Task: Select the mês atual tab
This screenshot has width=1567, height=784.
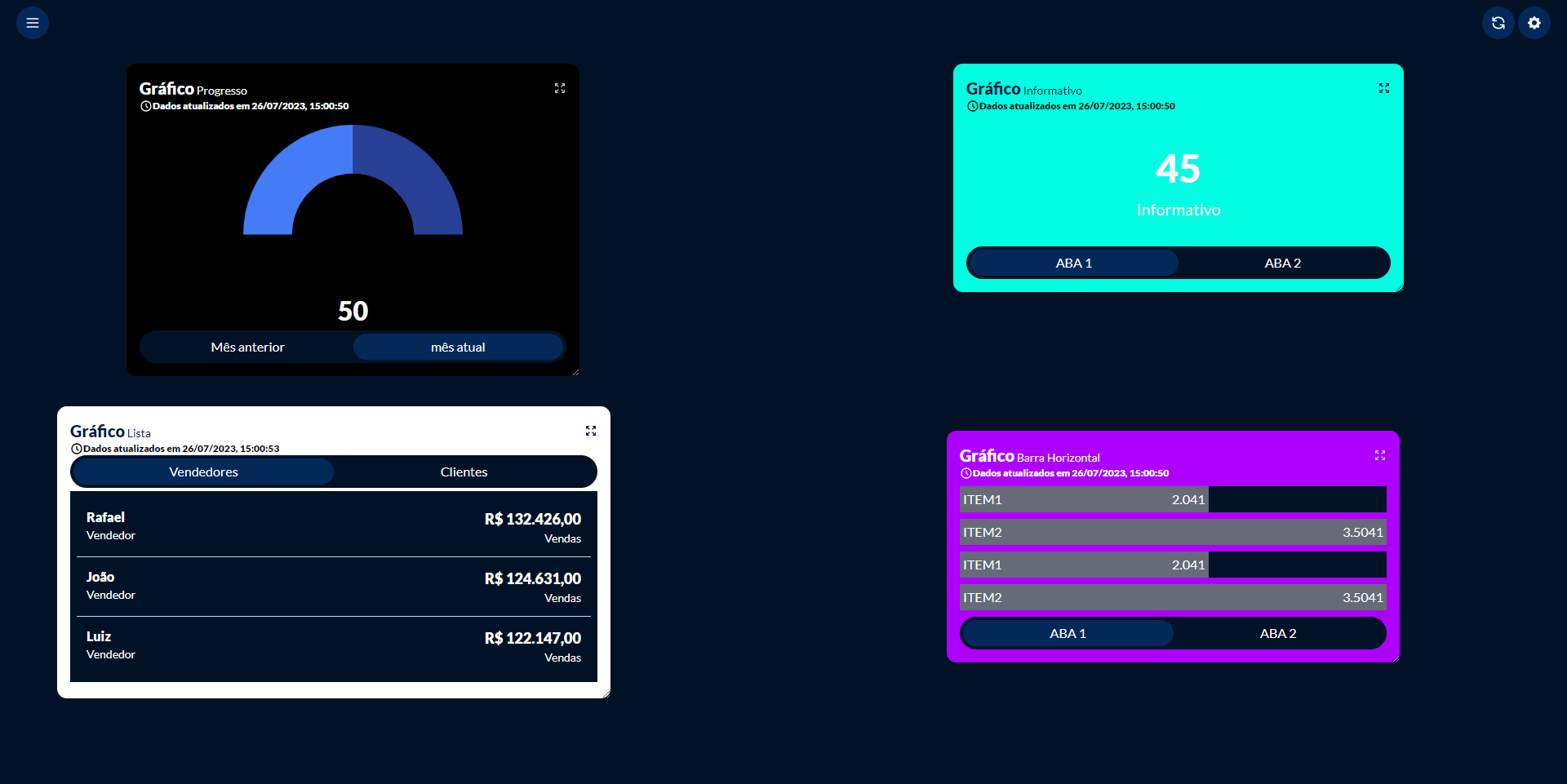Action: point(458,347)
